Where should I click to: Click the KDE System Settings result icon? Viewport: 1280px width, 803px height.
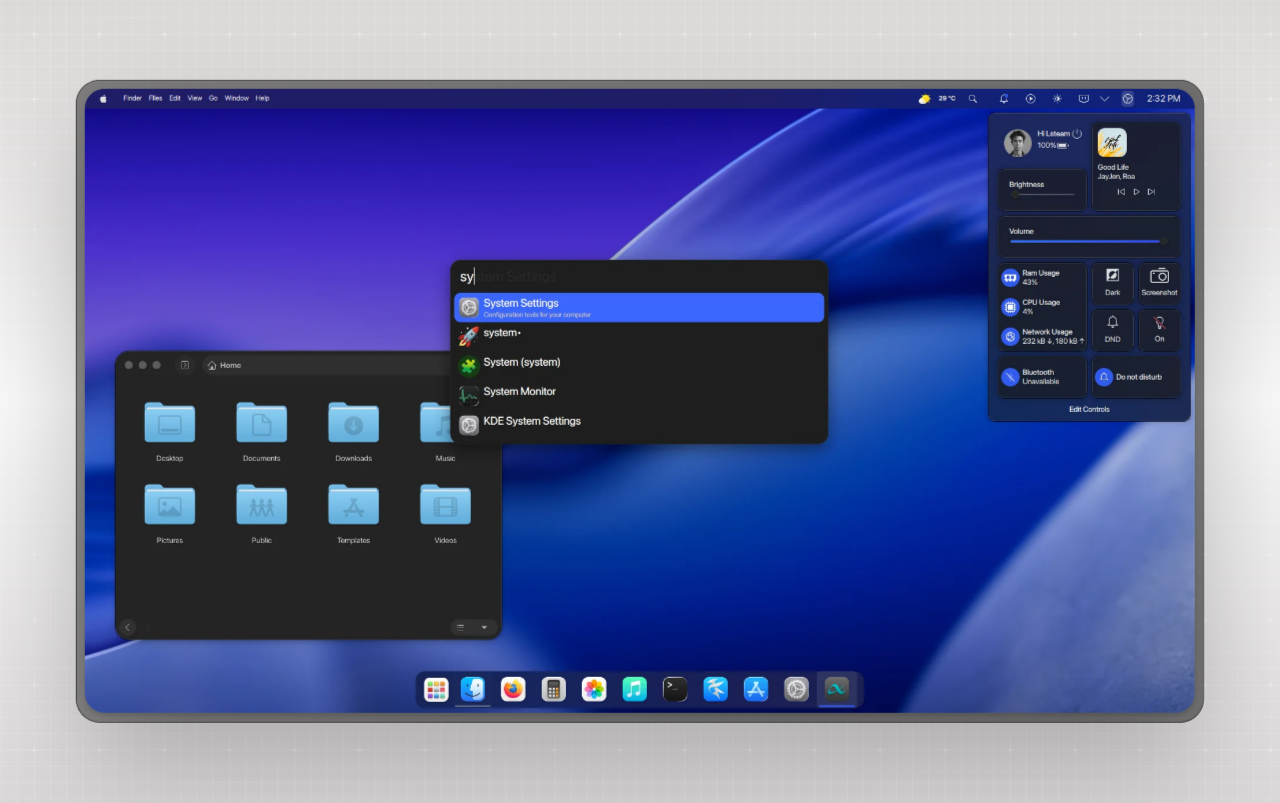pyautogui.click(x=468, y=424)
